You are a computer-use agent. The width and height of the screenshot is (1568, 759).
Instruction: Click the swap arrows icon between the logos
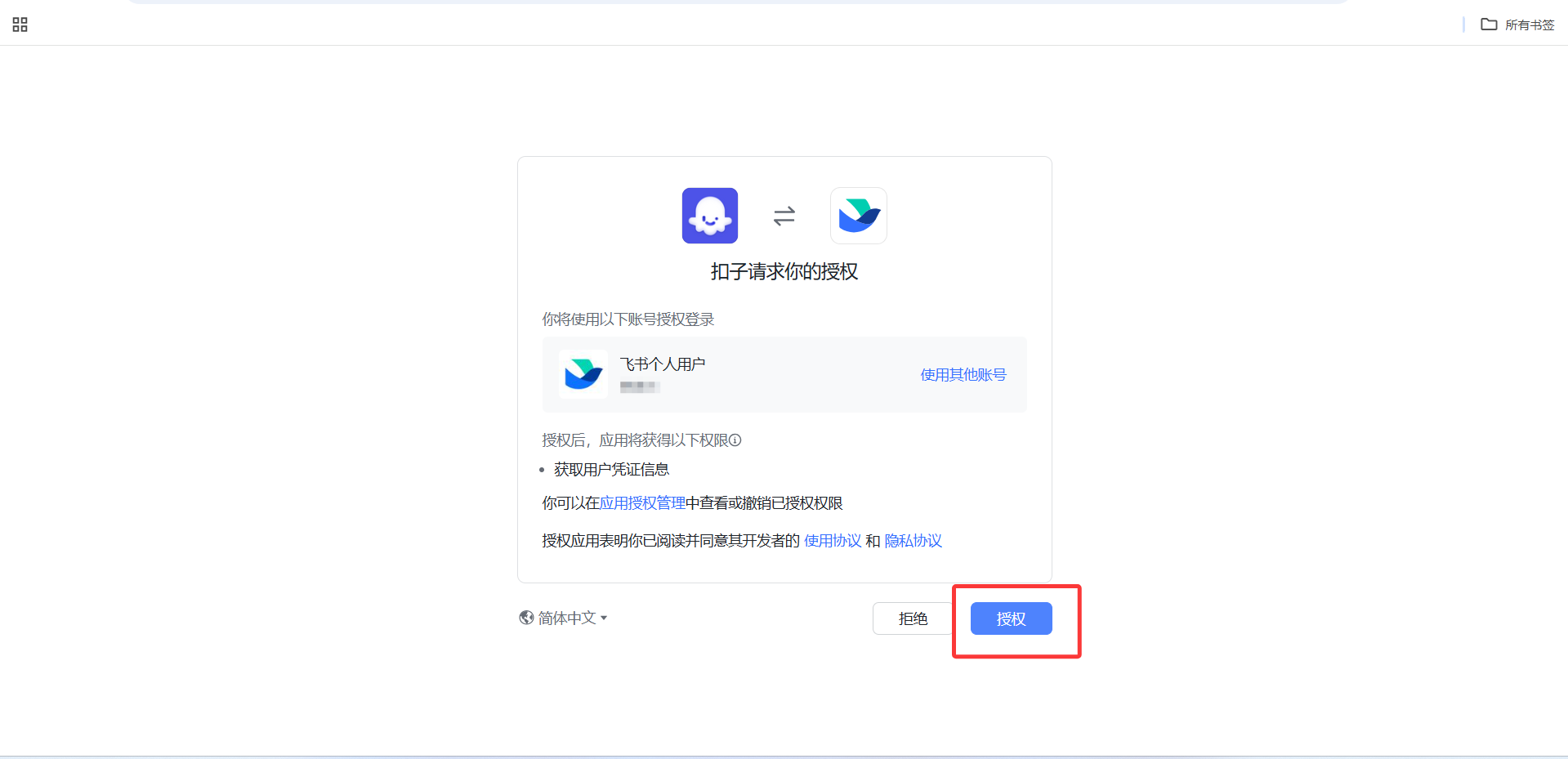784,216
